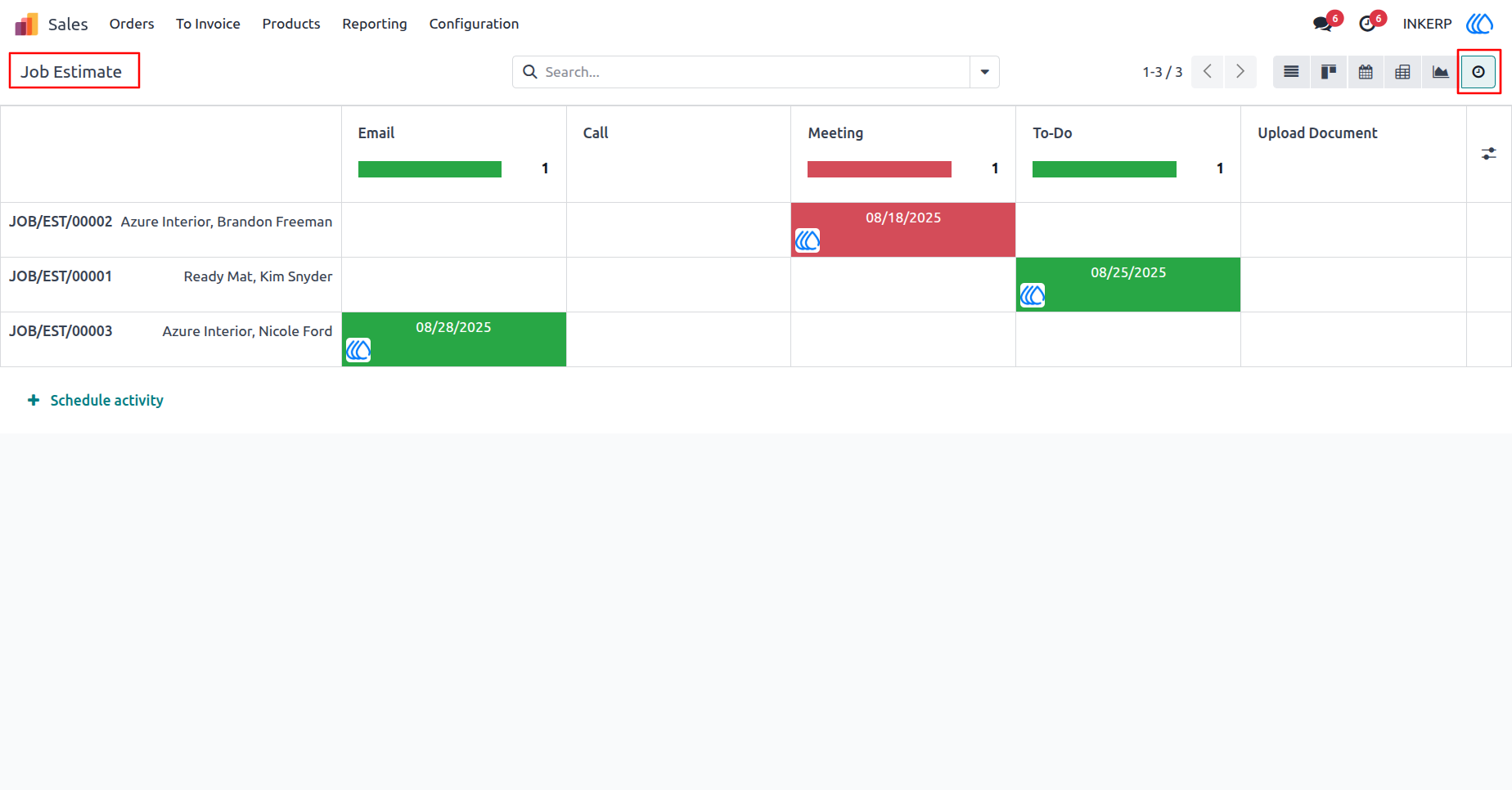Open the 08/18/2025 meeting activity
The width and height of the screenshot is (1512, 790).
click(x=903, y=230)
